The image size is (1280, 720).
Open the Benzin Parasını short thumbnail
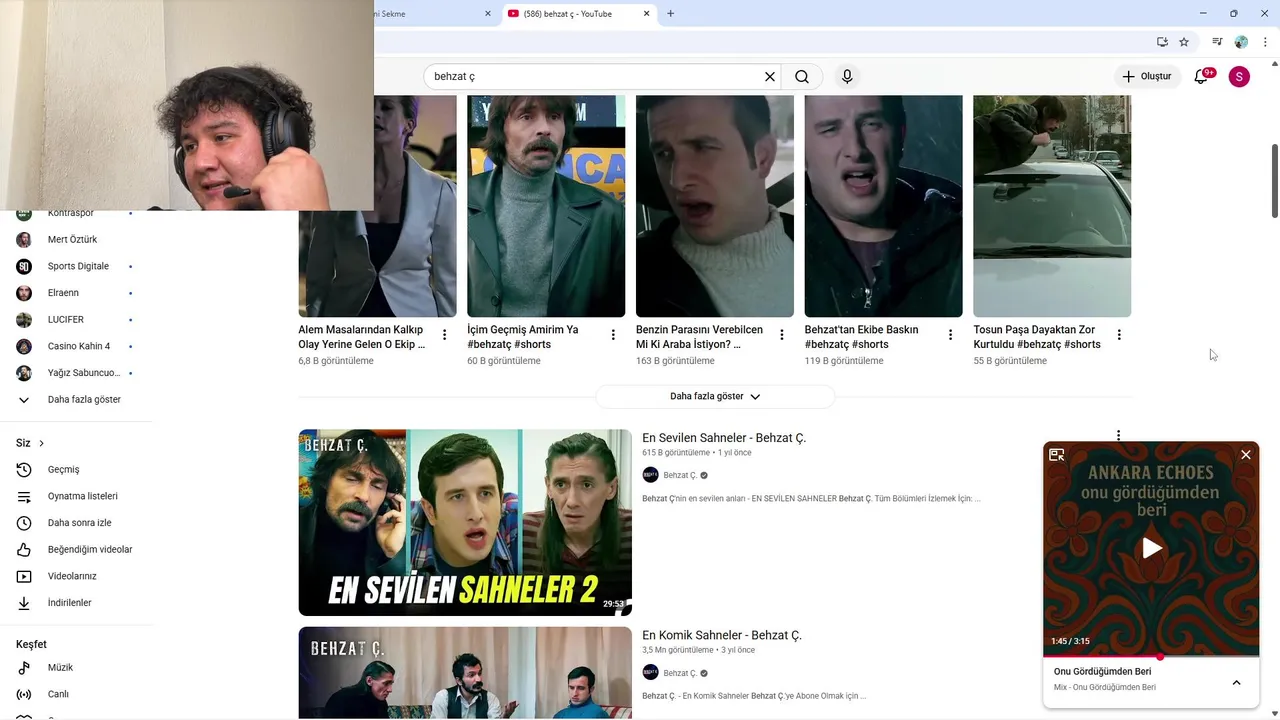[715, 206]
